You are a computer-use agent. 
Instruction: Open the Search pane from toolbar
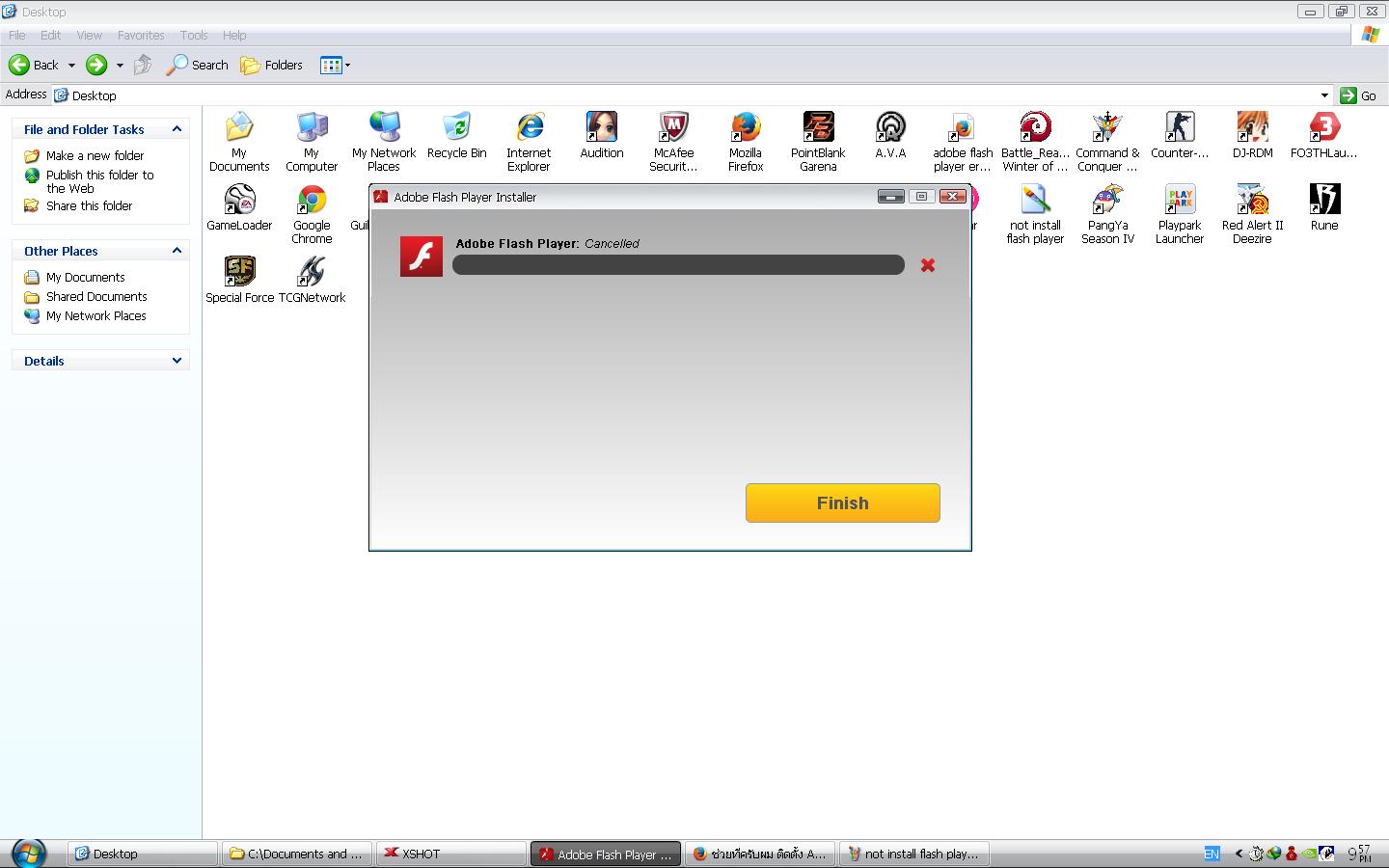point(197,65)
